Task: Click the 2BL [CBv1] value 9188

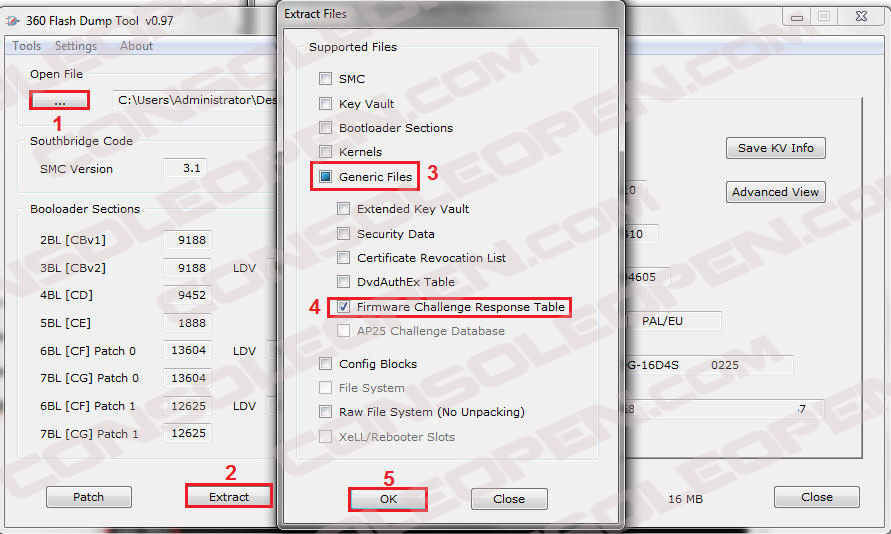Action: 188,240
